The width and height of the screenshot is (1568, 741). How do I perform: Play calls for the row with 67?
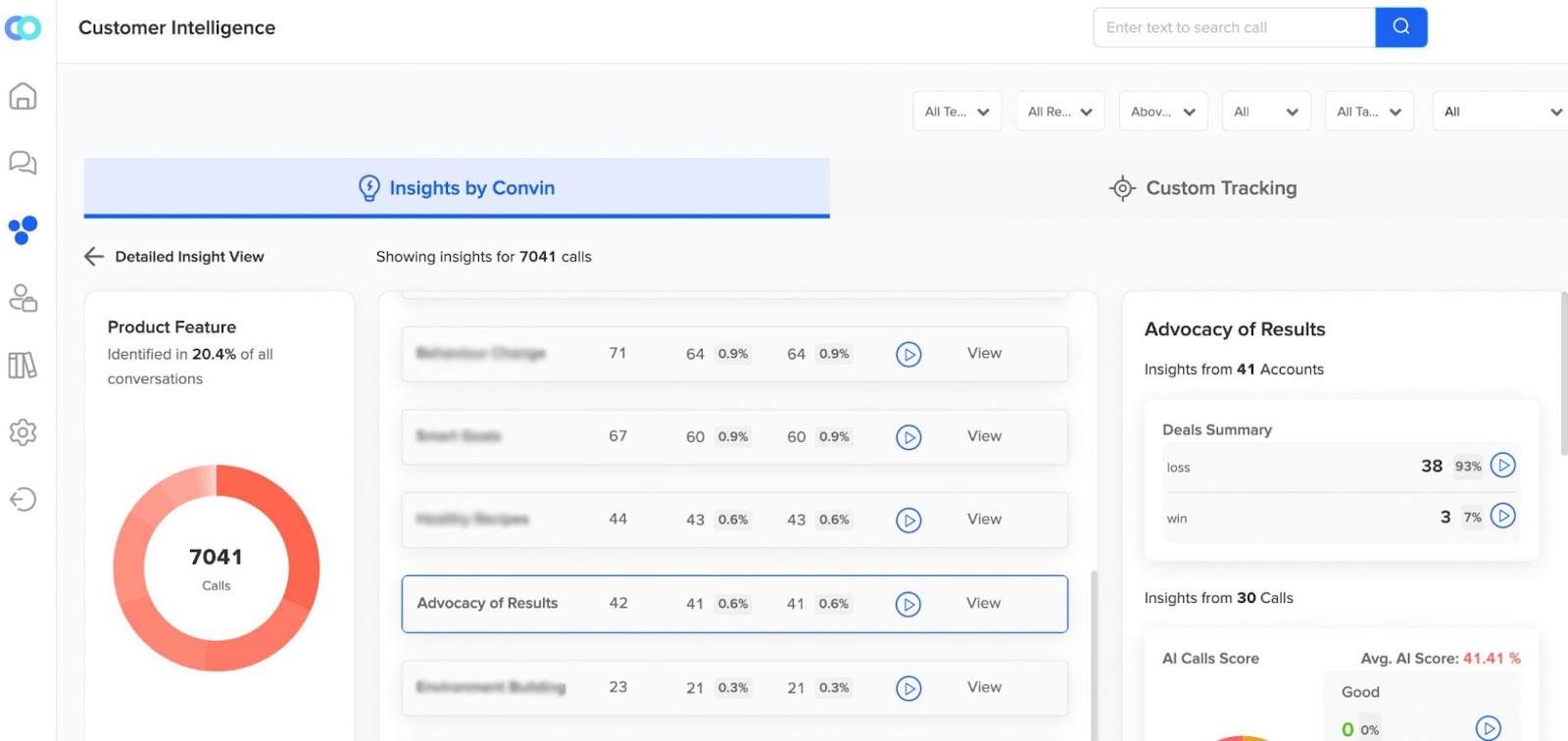coord(908,437)
